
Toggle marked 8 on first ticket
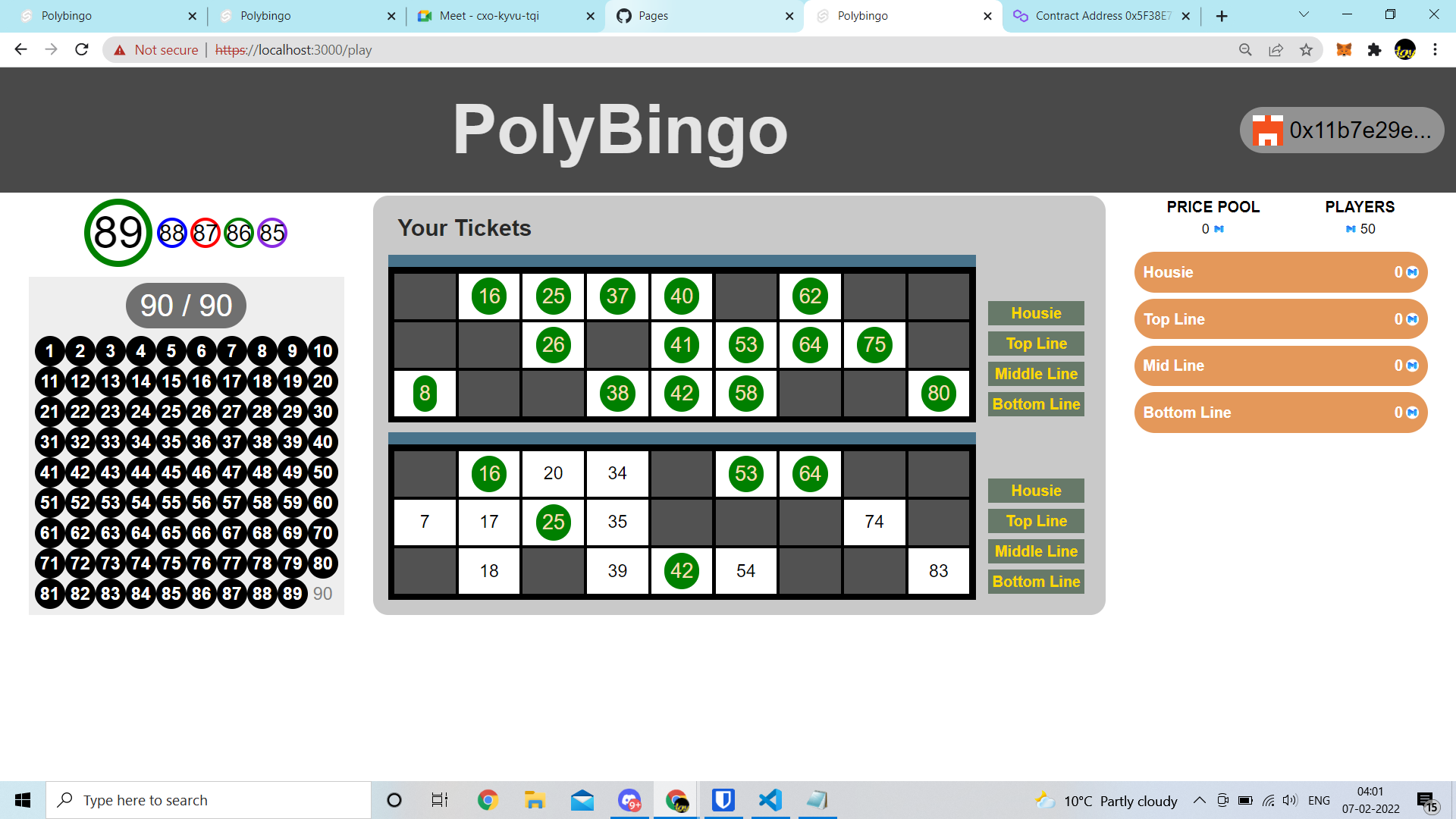(425, 394)
